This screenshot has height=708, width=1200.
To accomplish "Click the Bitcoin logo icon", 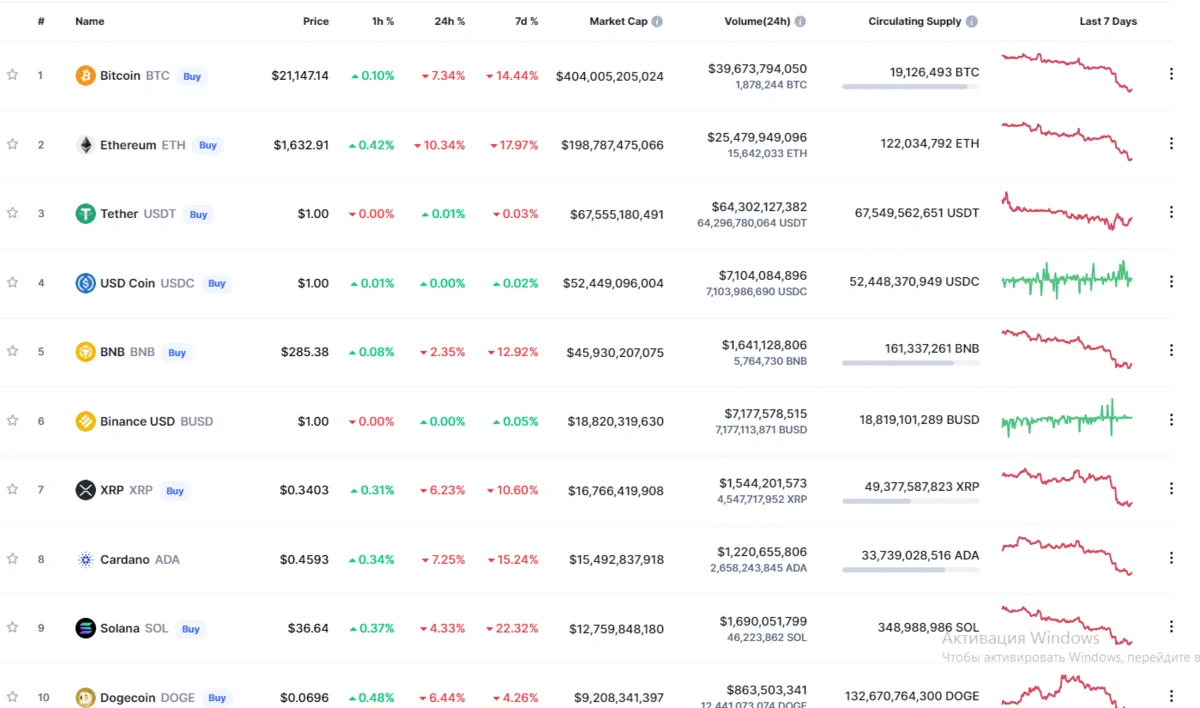I will coord(85,76).
